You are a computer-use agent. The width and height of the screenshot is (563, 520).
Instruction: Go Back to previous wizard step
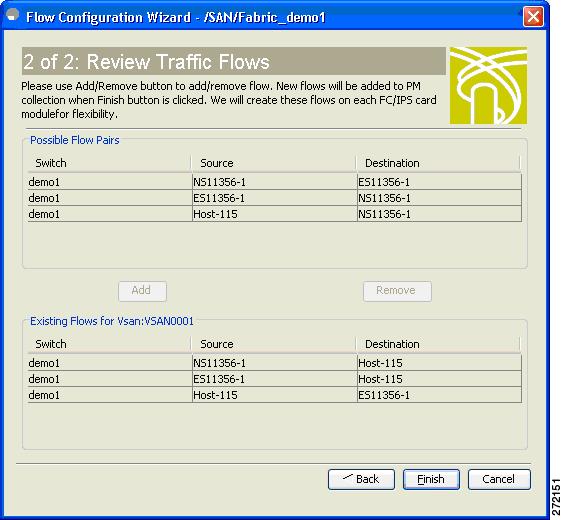coord(361,479)
